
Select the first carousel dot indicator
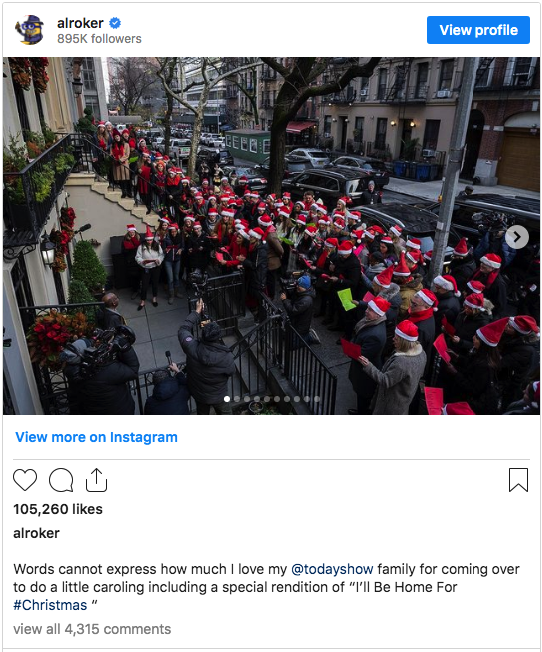227,399
